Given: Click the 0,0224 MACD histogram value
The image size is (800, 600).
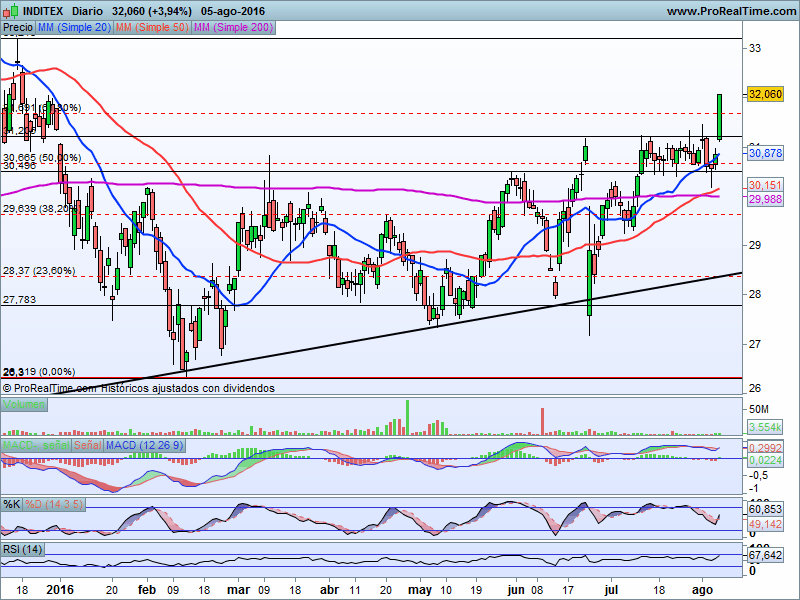Looking at the screenshot, I should pyautogui.click(x=765, y=461).
